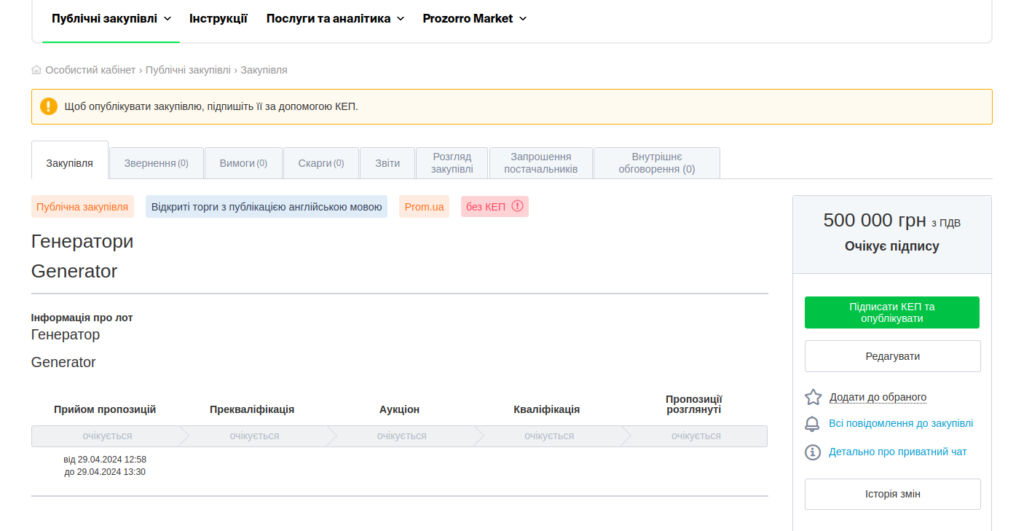Click the Прийом пропозицій stage in progress bar
The height and width of the screenshot is (531, 1024).
[x=106, y=436]
